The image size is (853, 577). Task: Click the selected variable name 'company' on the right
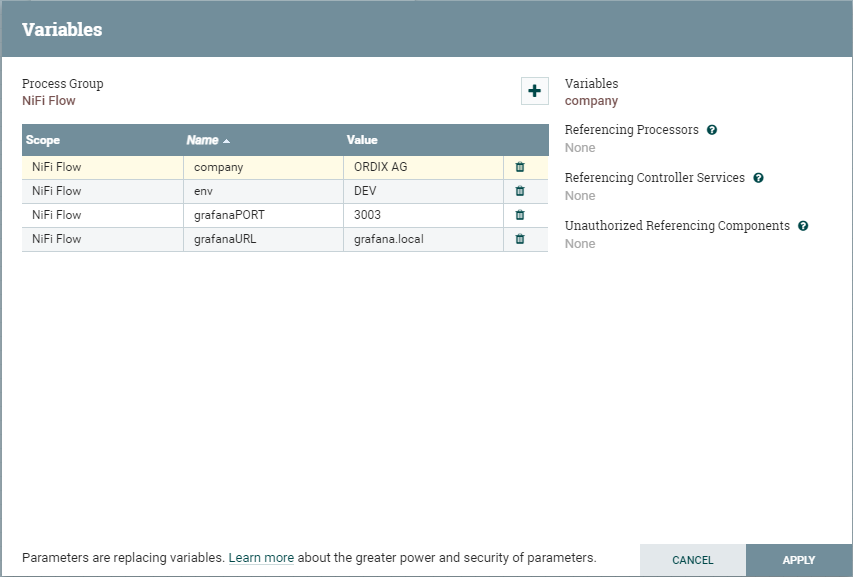pyautogui.click(x=591, y=101)
